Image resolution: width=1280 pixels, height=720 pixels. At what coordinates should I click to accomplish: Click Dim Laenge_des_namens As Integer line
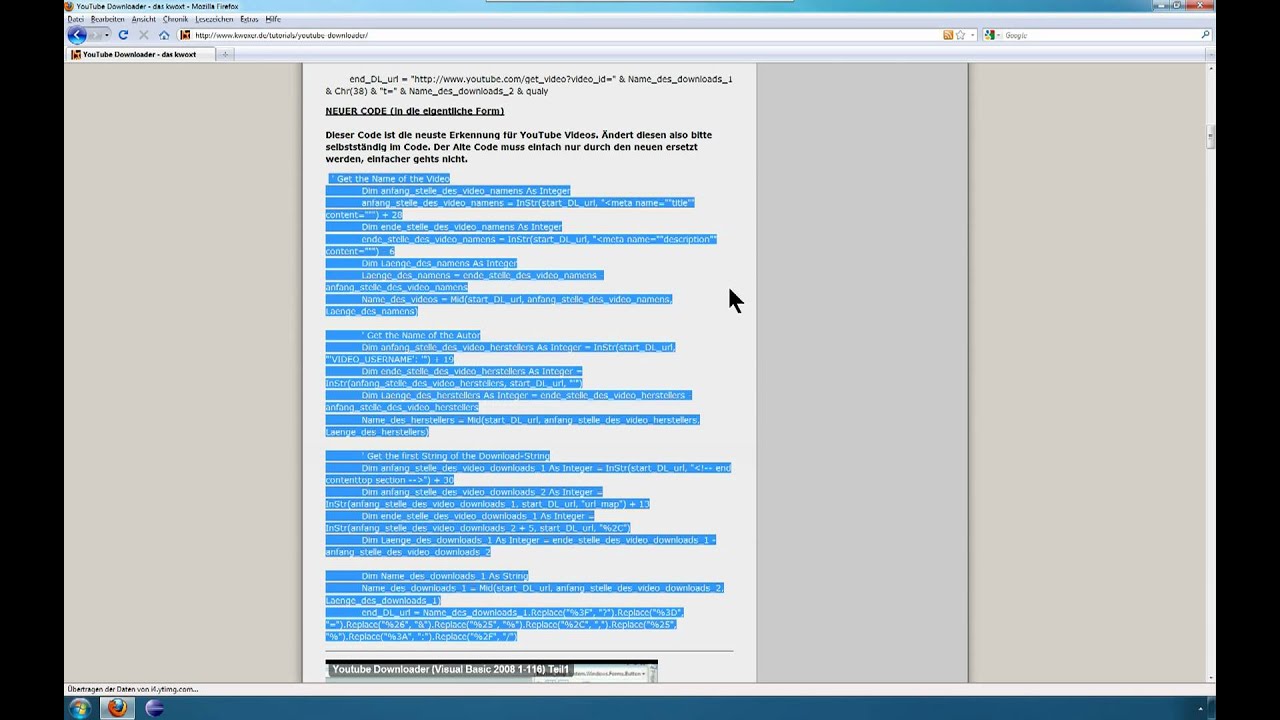click(439, 263)
